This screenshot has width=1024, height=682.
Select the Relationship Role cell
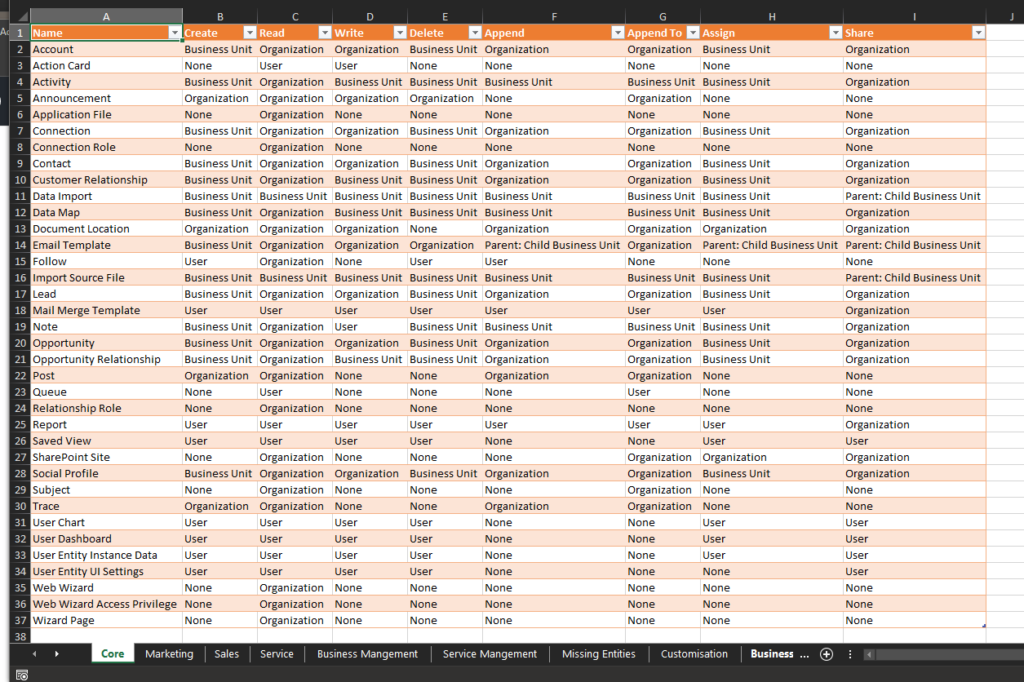[106, 408]
